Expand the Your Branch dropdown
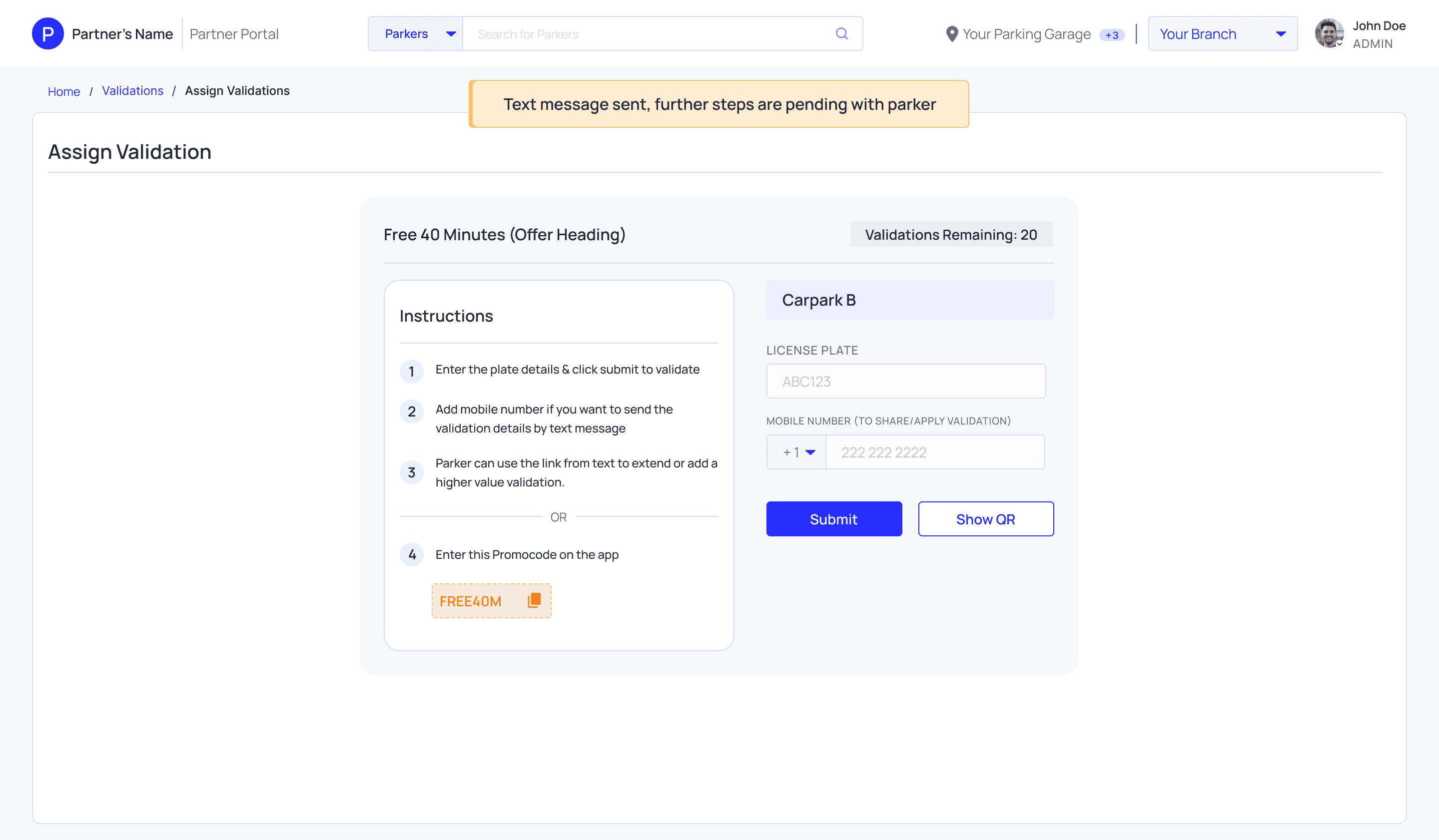 point(1222,33)
